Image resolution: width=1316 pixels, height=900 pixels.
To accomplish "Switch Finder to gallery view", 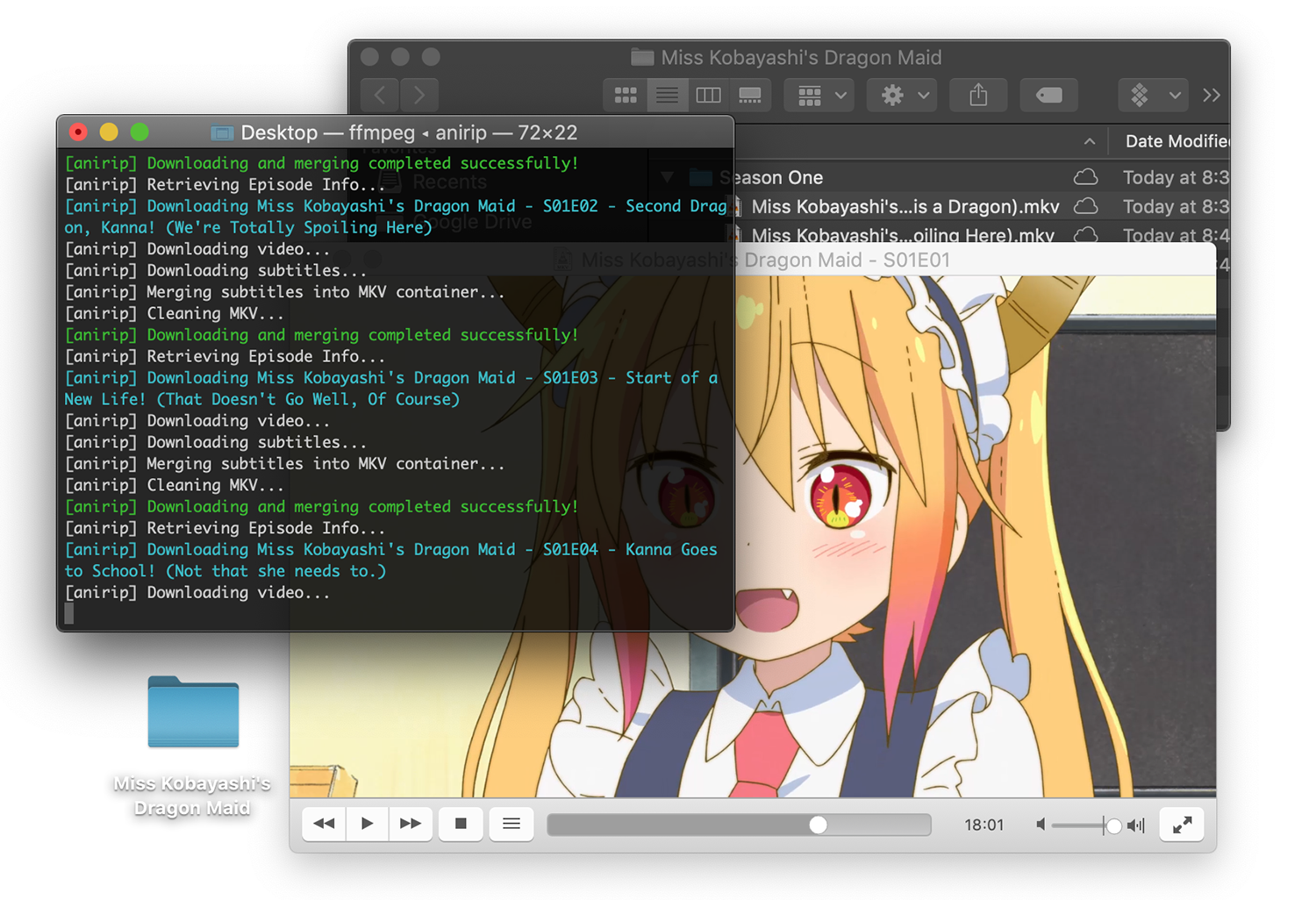I will click(750, 95).
